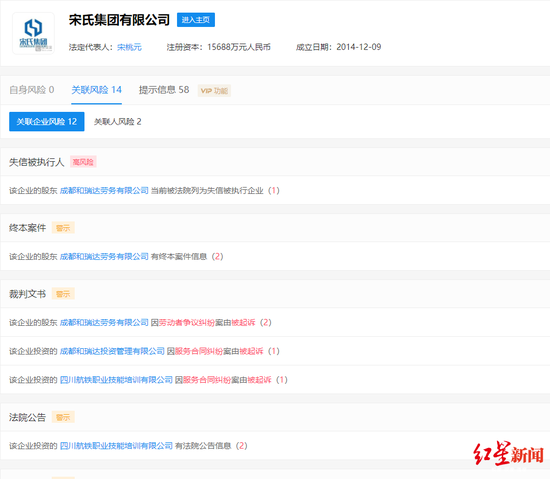Viewport: 550px width, 479px height.
Task: Click the 进入主页 button
Action: tap(196, 20)
